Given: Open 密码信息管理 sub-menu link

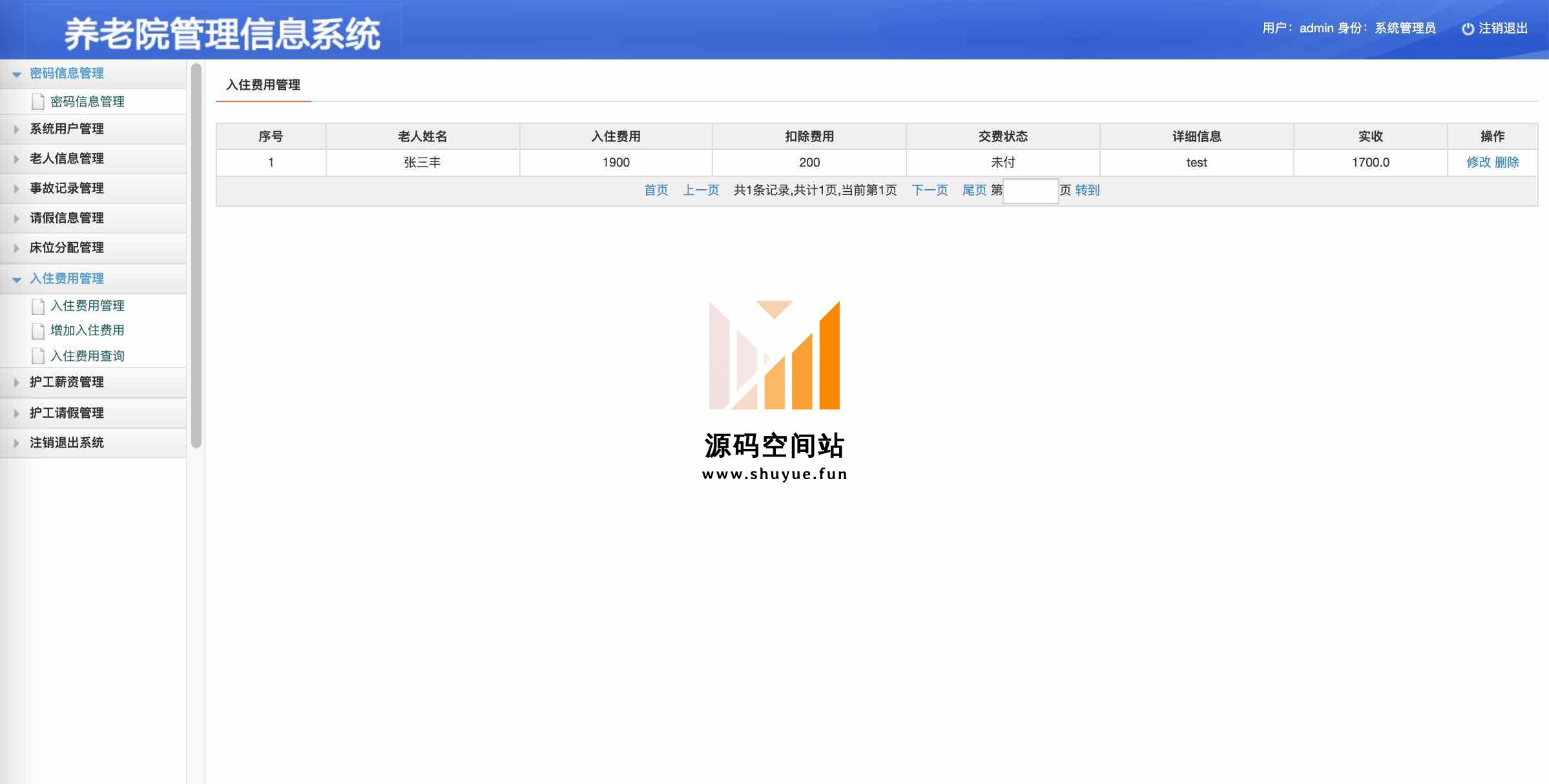Looking at the screenshot, I should coord(87,101).
